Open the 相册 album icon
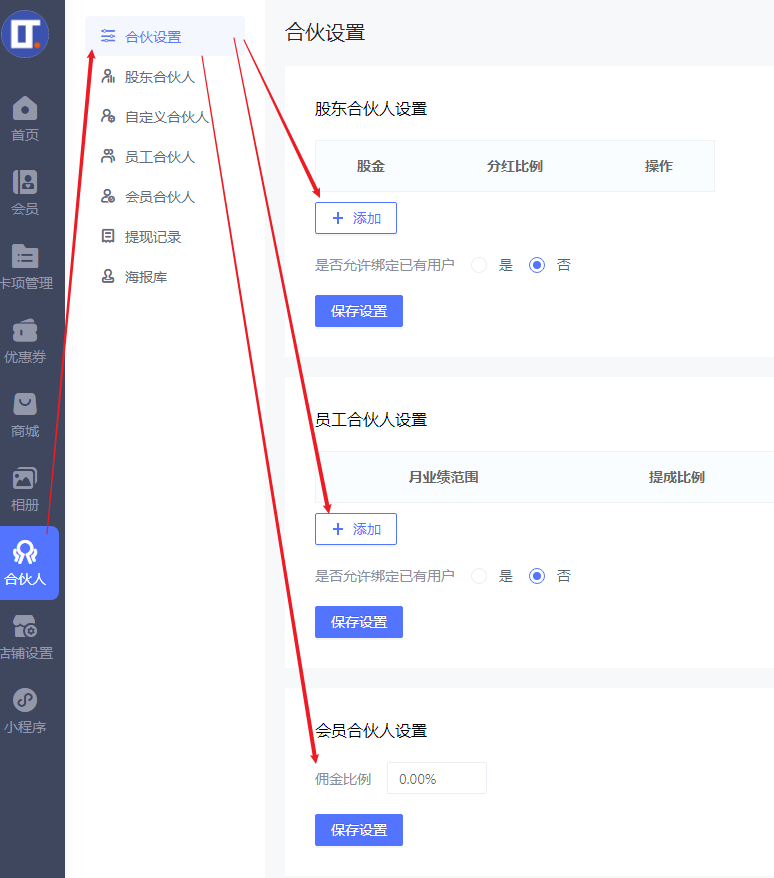 click(x=25, y=479)
